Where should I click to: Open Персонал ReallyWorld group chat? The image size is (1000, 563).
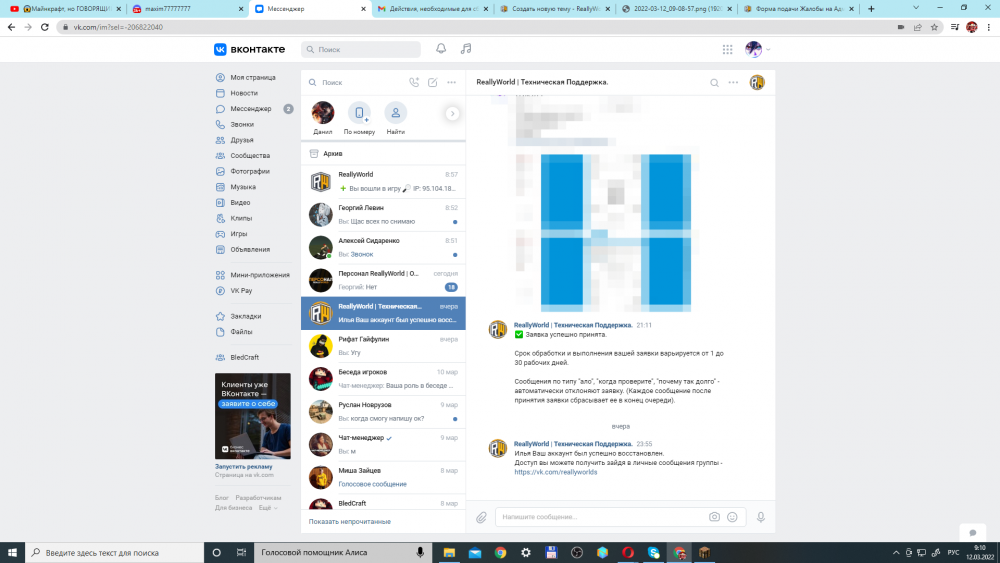point(383,281)
